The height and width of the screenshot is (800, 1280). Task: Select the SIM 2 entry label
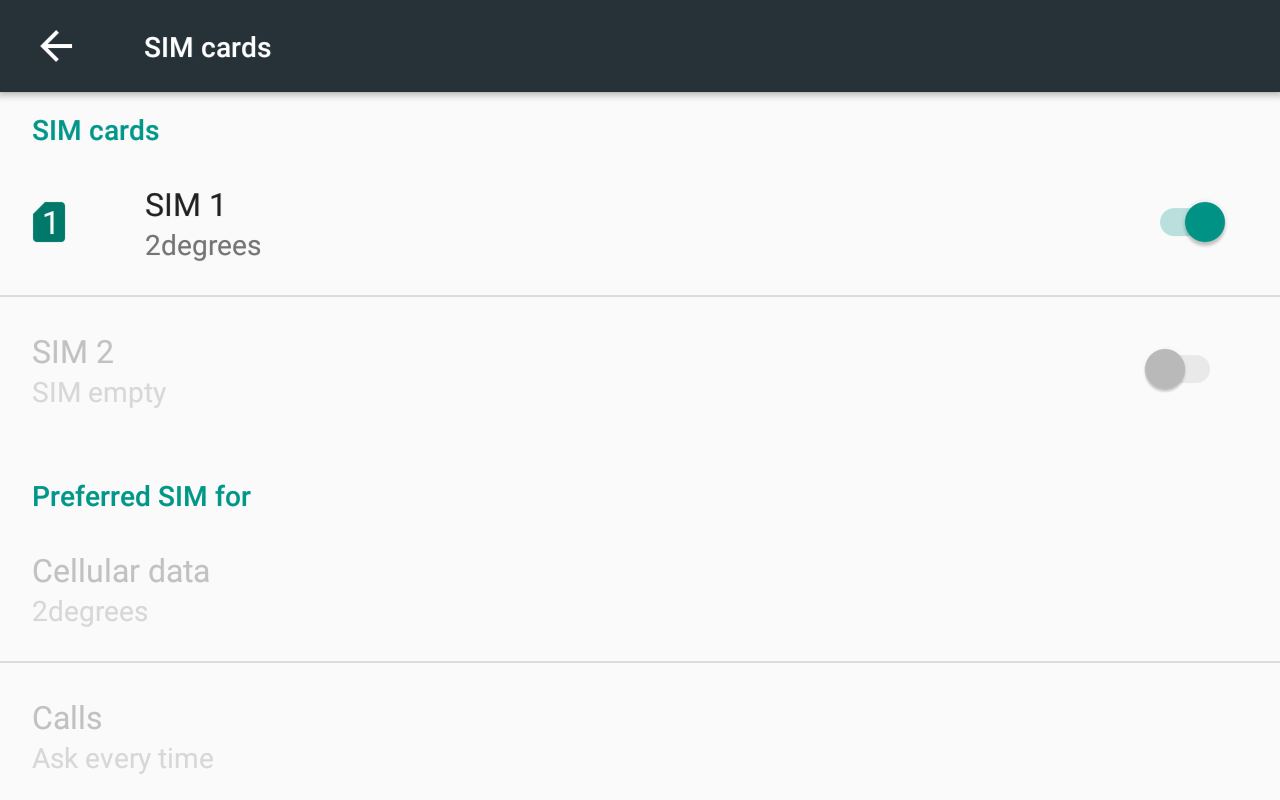73,352
